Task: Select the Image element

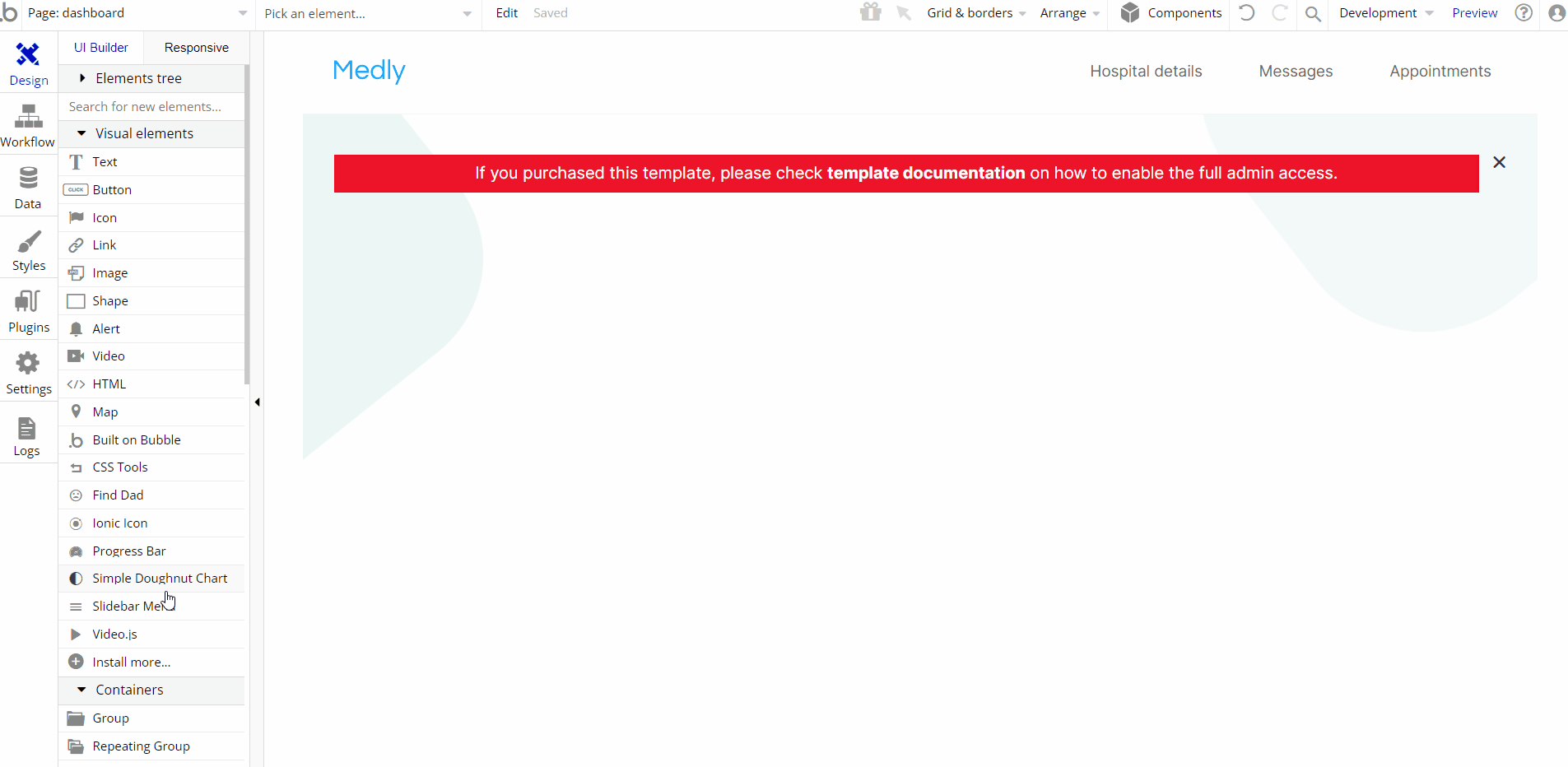Action: click(x=151, y=273)
